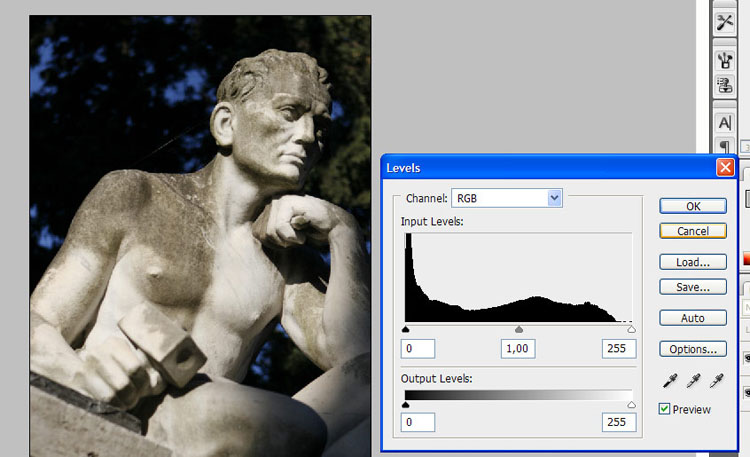Grab the input highlights white slider
Image resolution: width=750 pixels, height=457 pixels.
point(631,329)
